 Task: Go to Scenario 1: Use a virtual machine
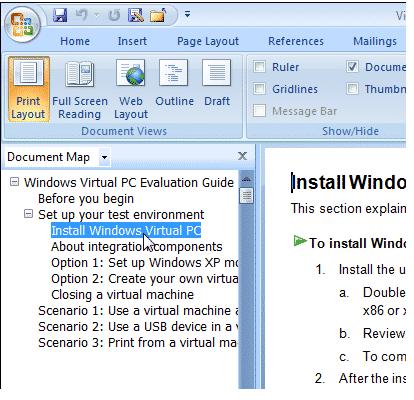(138, 311)
